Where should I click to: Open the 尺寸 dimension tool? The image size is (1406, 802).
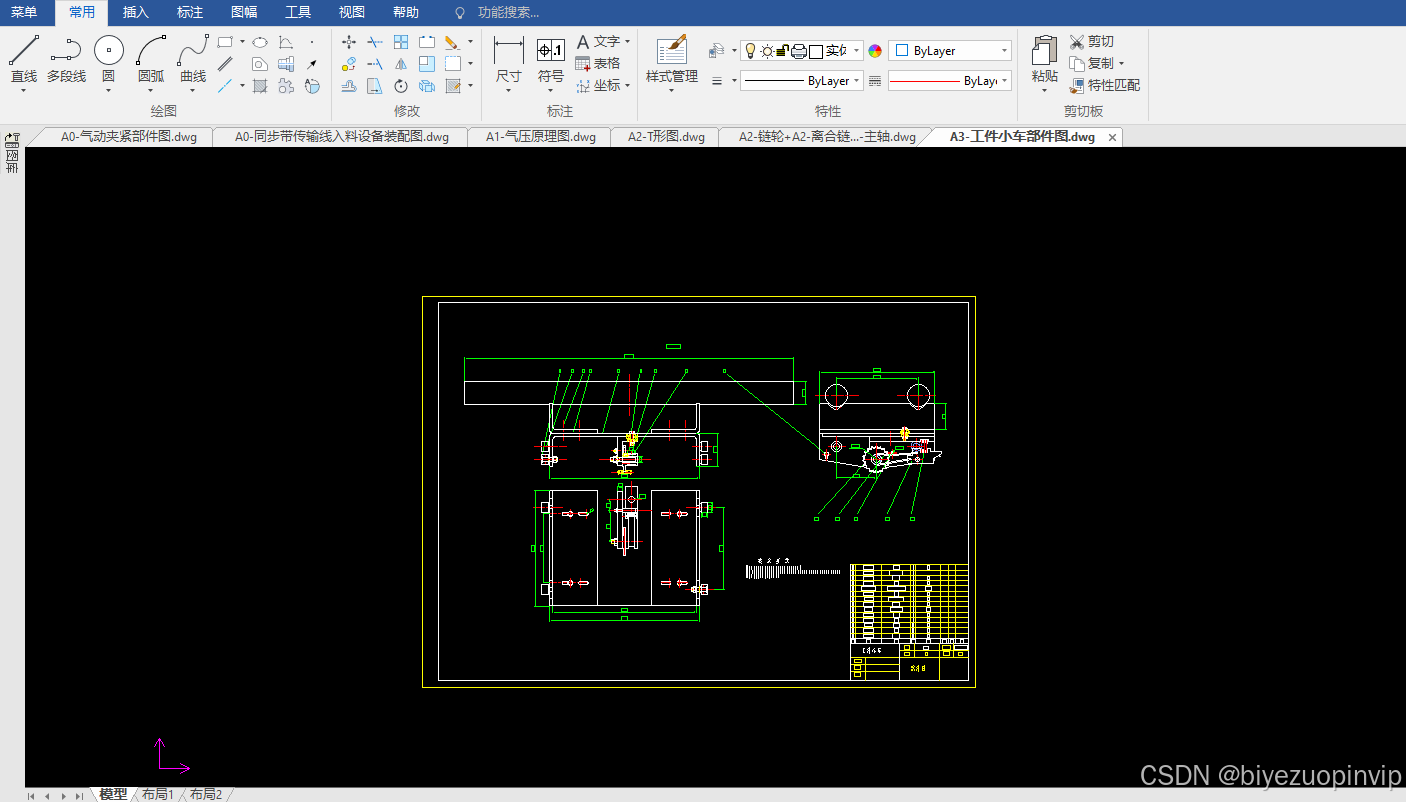[509, 60]
